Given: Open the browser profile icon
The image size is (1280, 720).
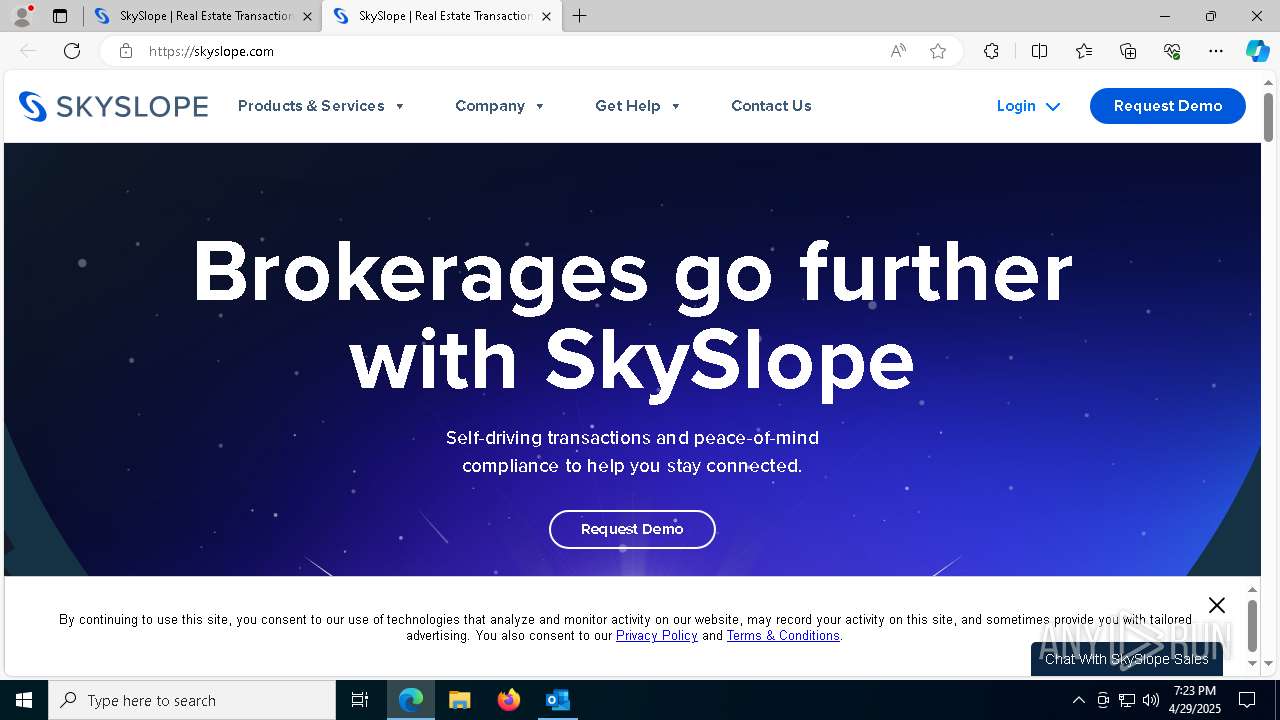Looking at the screenshot, I should (x=22, y=16).
